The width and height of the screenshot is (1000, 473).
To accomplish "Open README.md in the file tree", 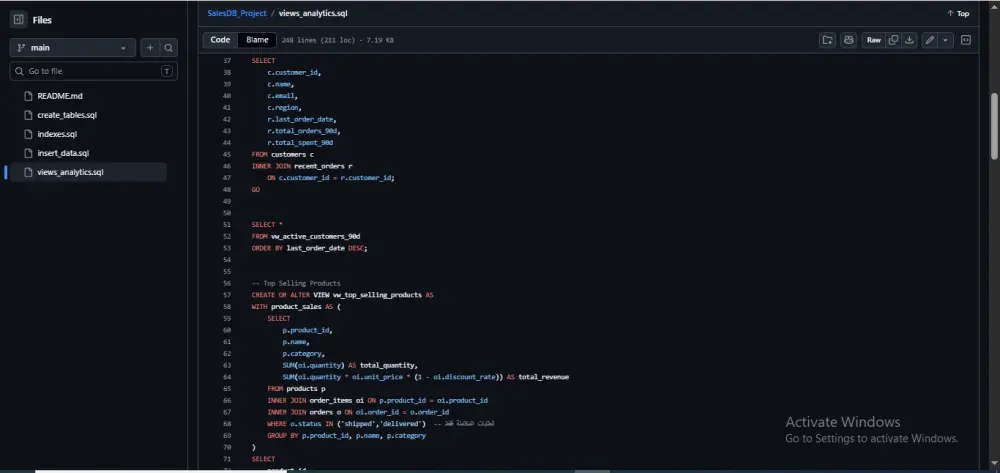I will click(x=60, y=96).
